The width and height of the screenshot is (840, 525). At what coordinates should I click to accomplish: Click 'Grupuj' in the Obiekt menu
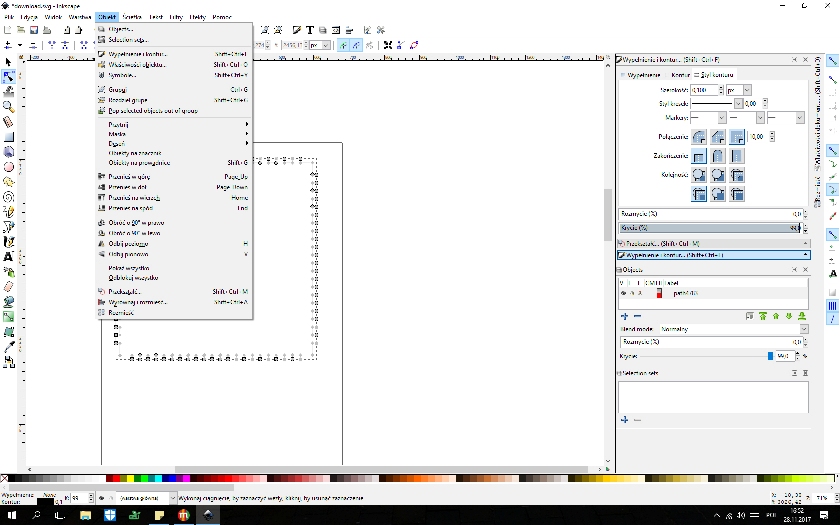click(118, 89)
